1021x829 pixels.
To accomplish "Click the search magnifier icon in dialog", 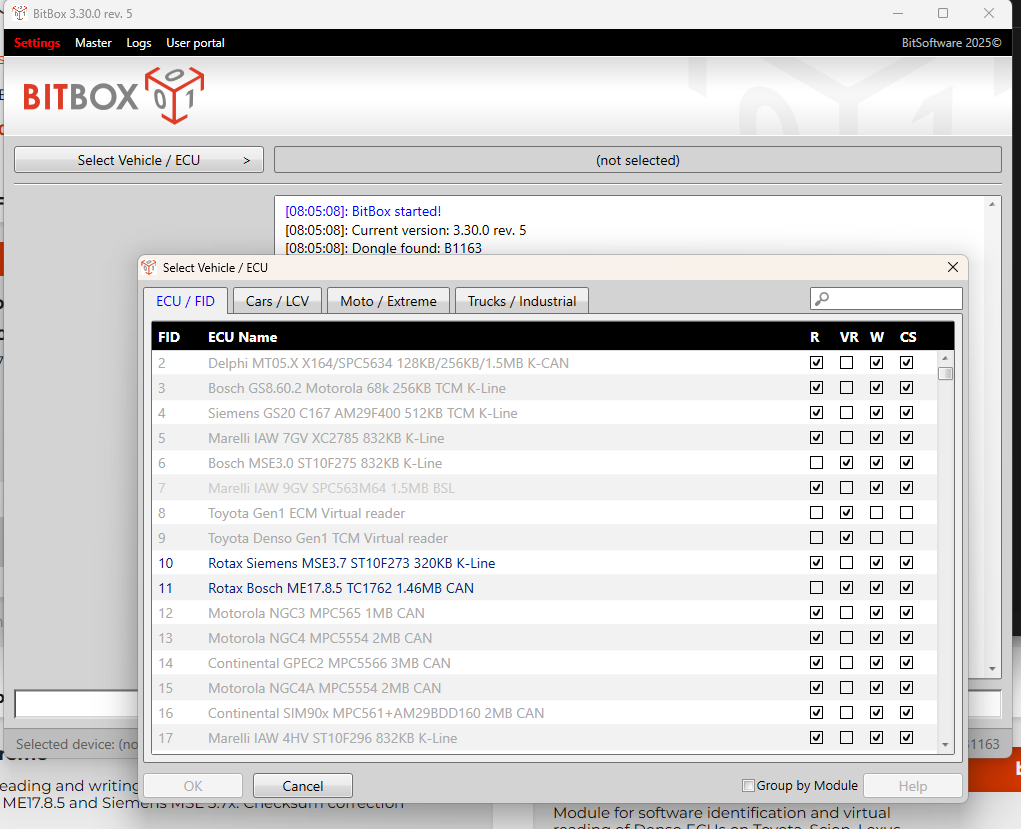I will pos(822,299).
